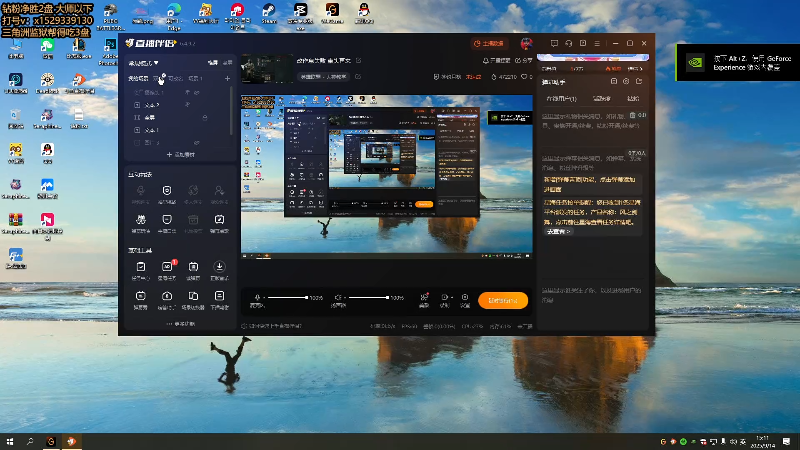Select the fourth scene tab in the scene list
The height and width of the screenshot is (450, 800).
[195, 79]
